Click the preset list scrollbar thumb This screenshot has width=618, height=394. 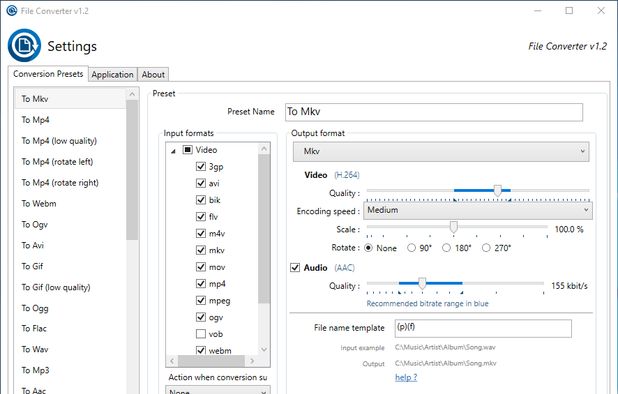(x=132, y=170)
